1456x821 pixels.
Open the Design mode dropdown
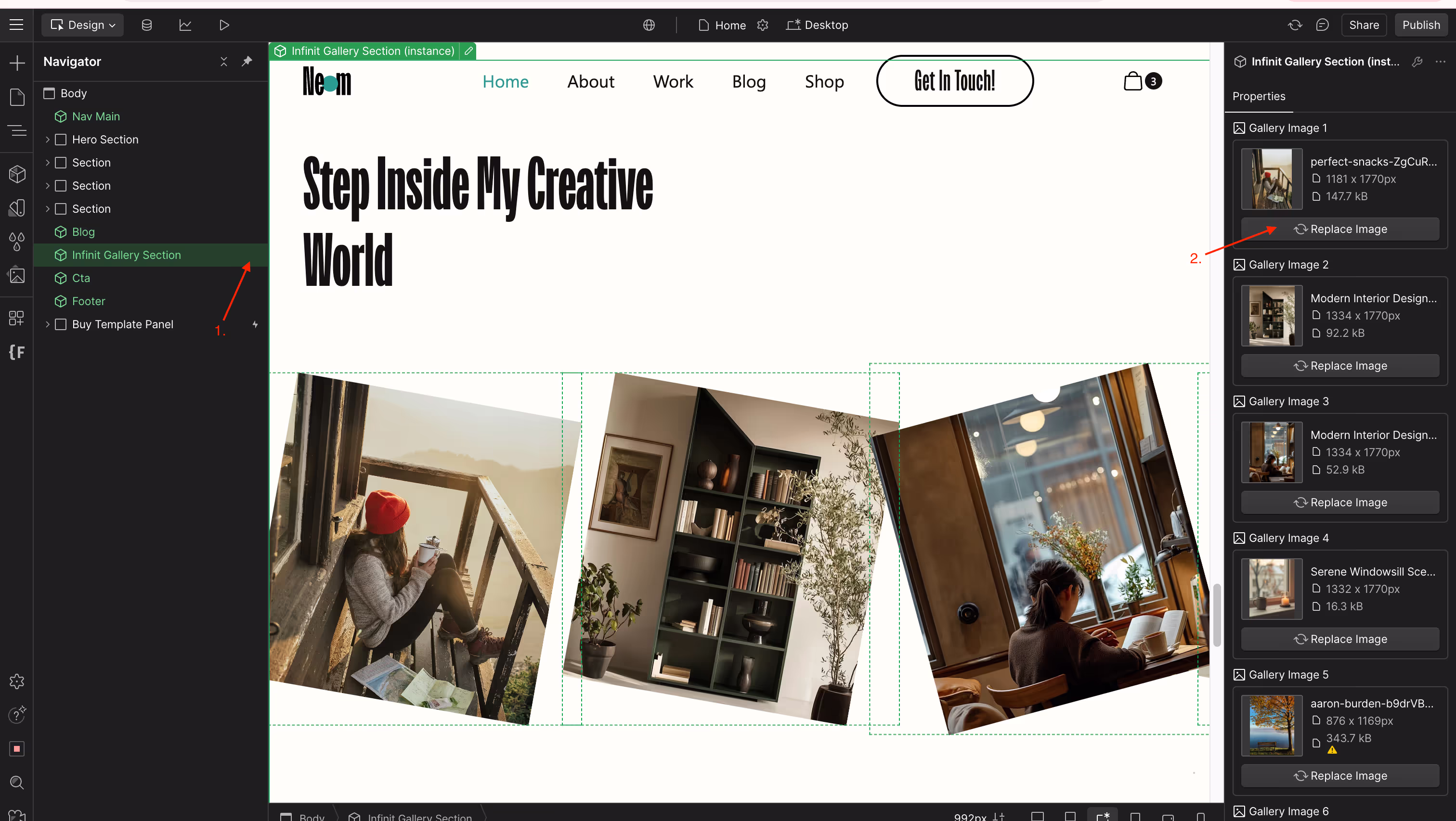tap(82, 25)
